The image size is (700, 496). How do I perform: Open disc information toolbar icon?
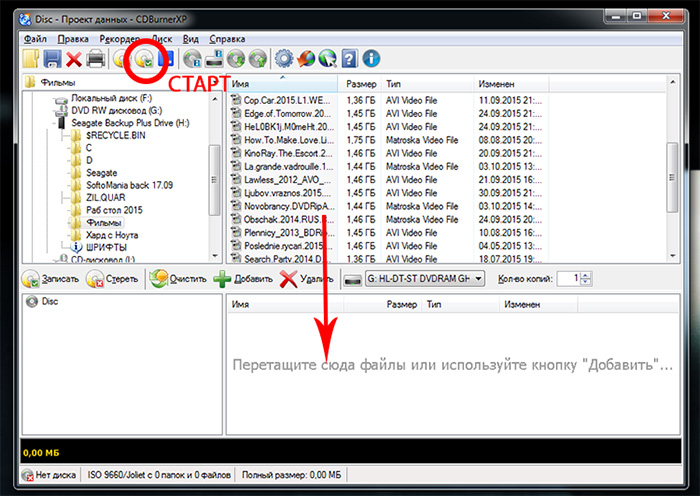coord(192,59)
